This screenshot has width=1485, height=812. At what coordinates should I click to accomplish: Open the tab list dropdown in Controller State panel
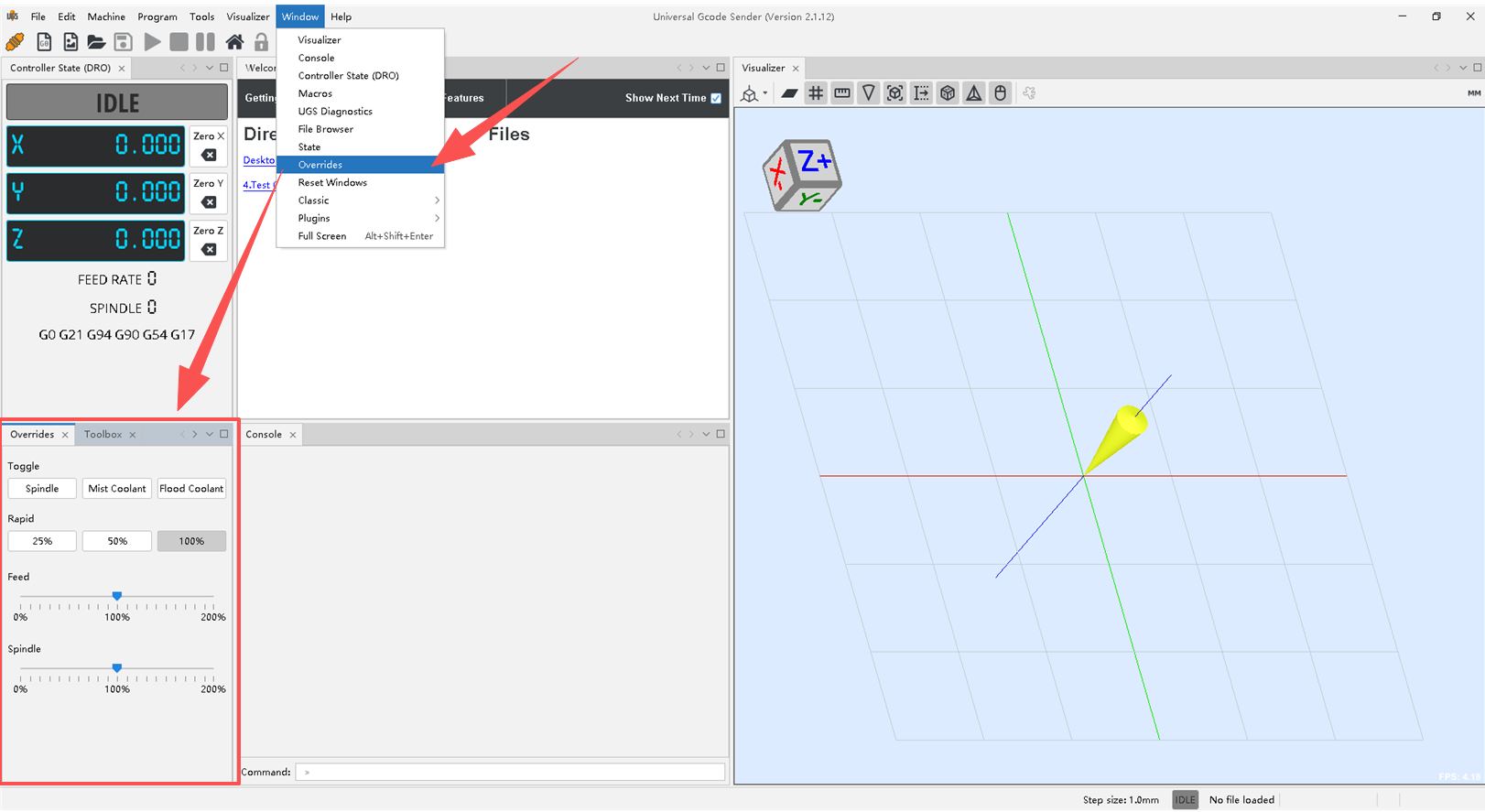pyautogui.click(x=210, y=68)
